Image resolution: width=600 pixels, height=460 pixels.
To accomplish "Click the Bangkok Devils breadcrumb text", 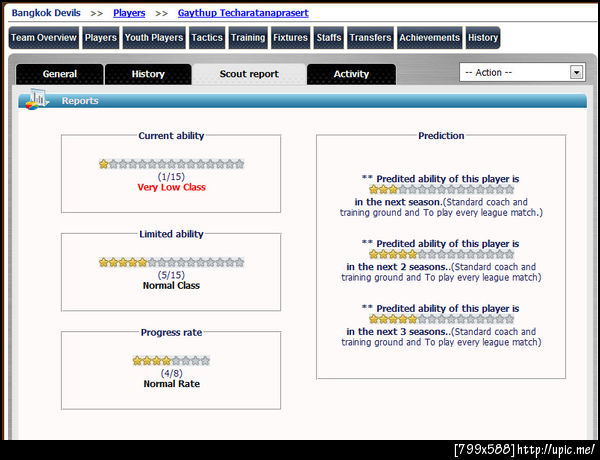I will coord(46,13).
